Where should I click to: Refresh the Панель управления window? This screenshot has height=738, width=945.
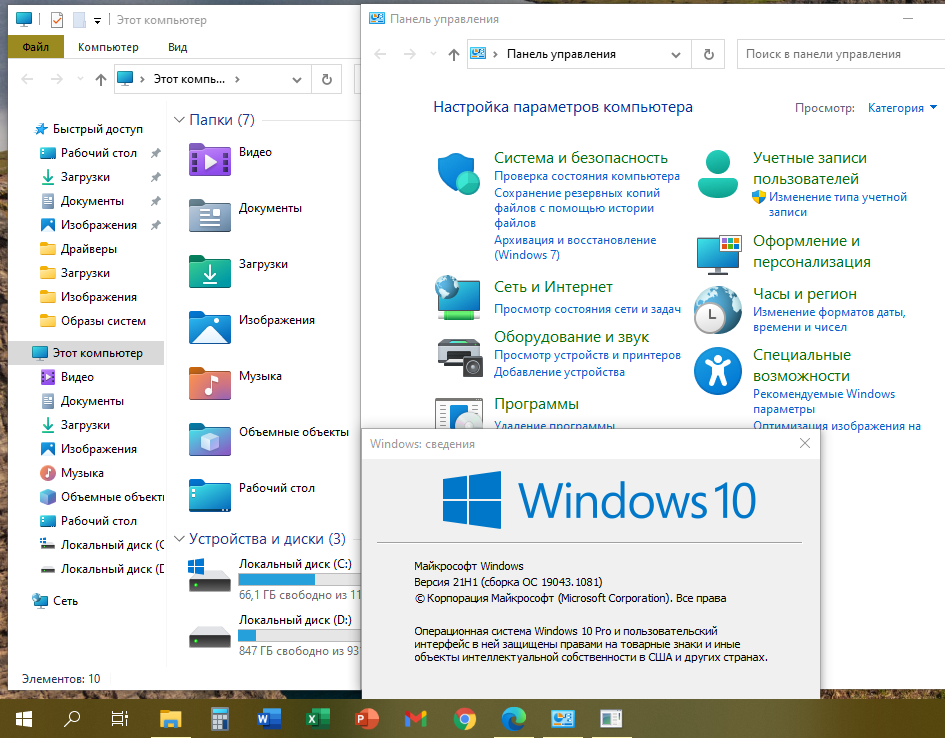709,54
